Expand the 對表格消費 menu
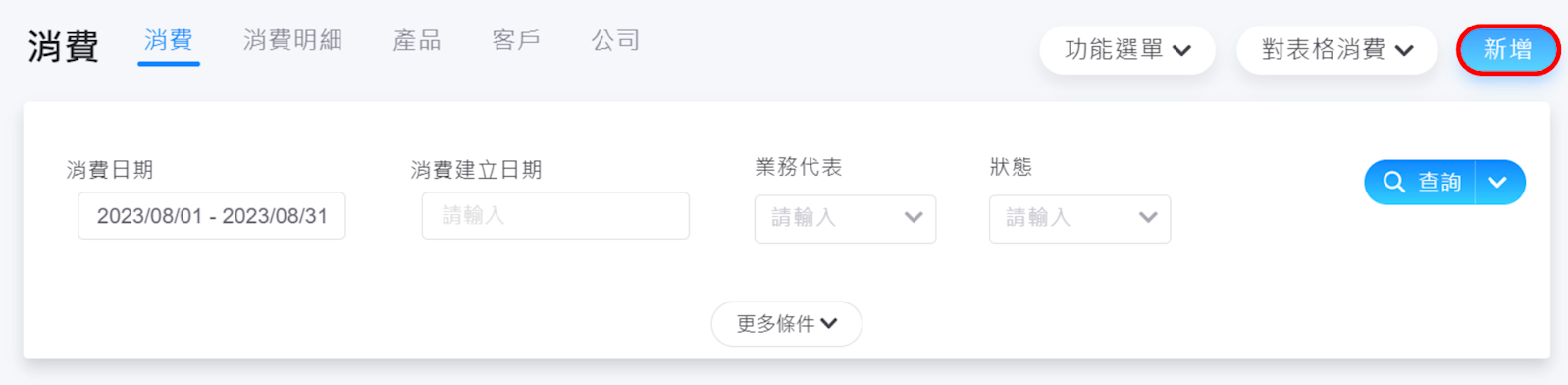Viewport: 1568px width, 385px height. 1336,50
